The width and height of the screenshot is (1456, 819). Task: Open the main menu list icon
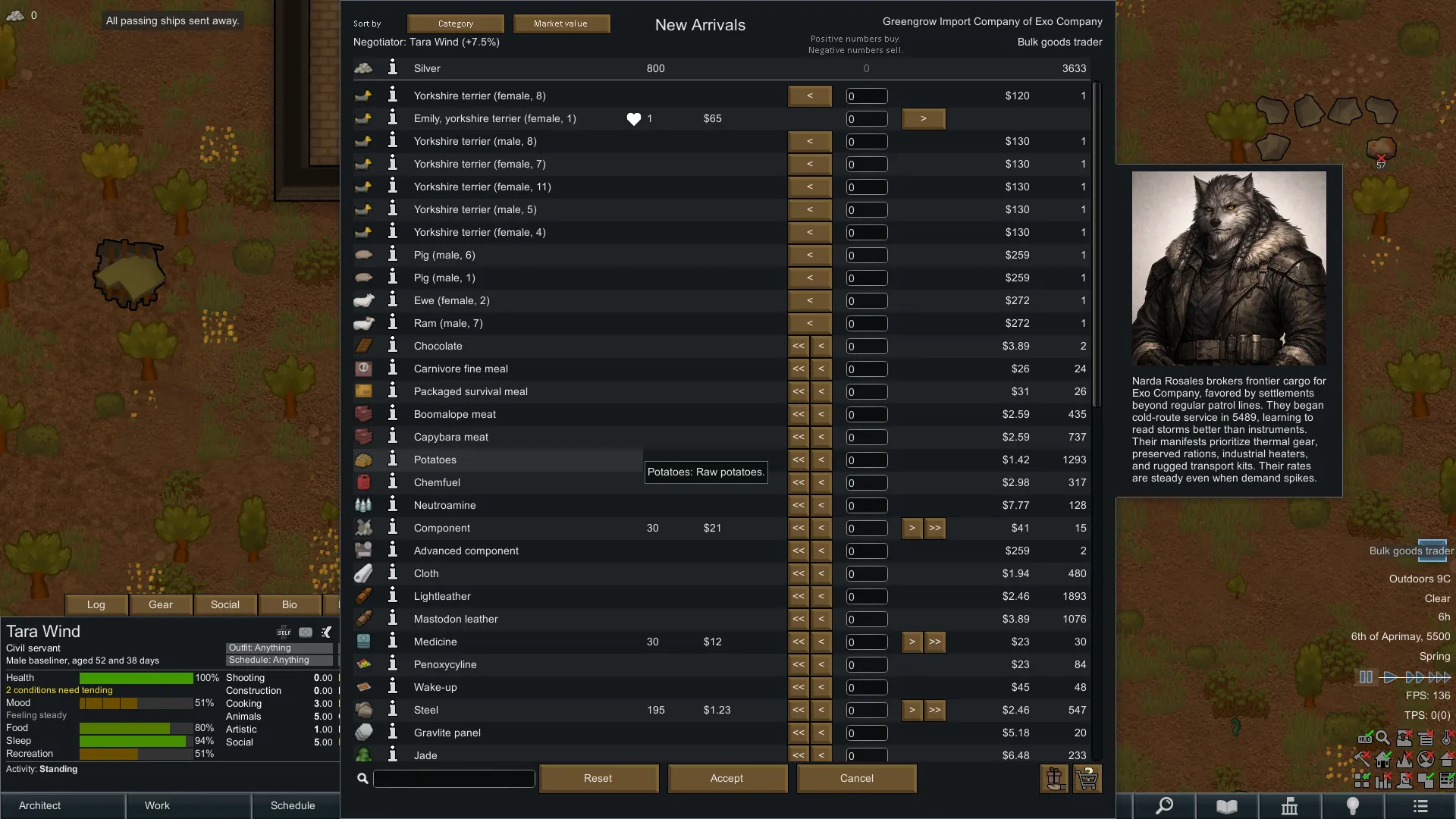click(x=1420, y=806)
